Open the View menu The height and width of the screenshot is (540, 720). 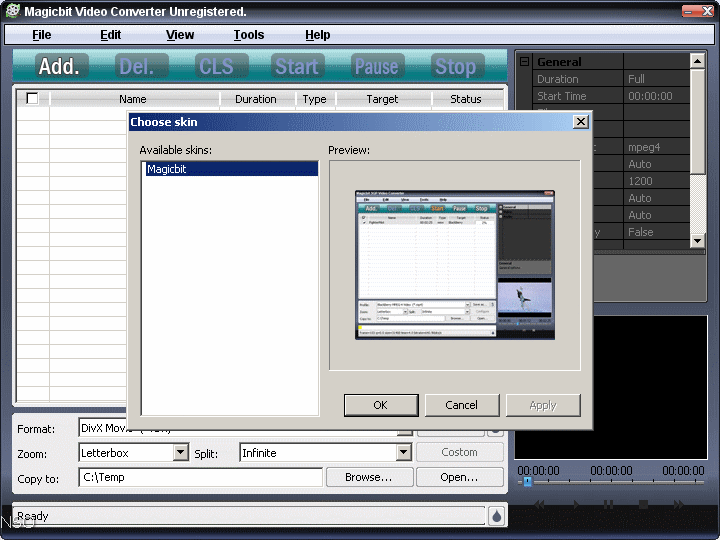180,35
